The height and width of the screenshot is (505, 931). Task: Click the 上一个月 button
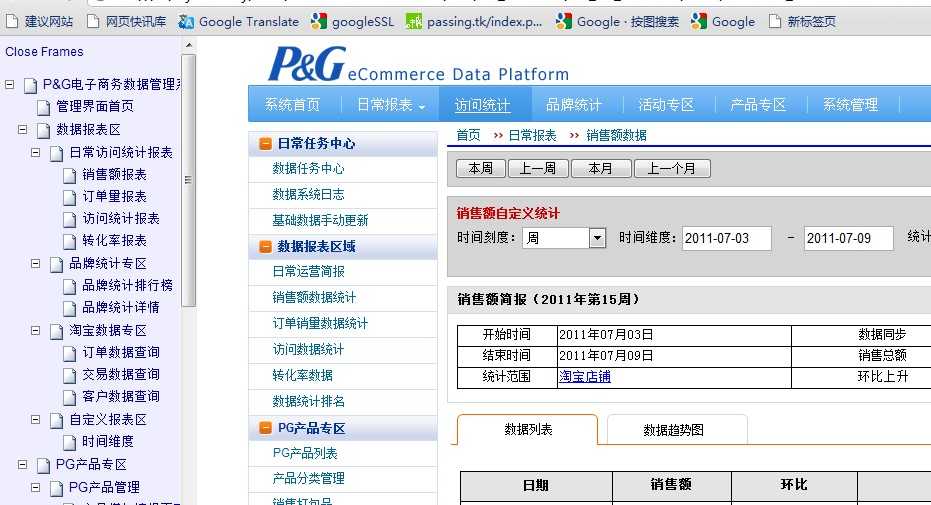pyautogui.click(x=672, y=169)
